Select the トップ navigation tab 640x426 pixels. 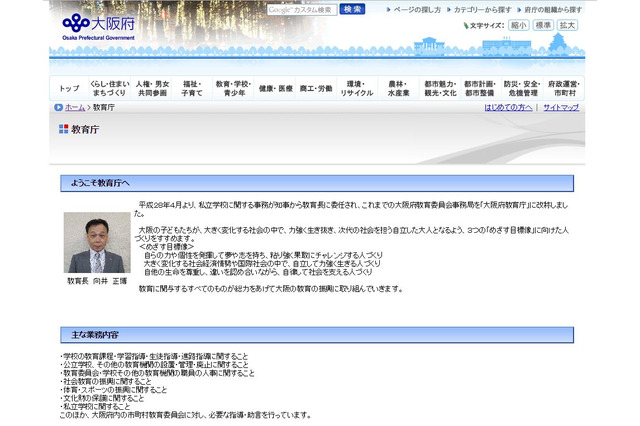point(69,88)
